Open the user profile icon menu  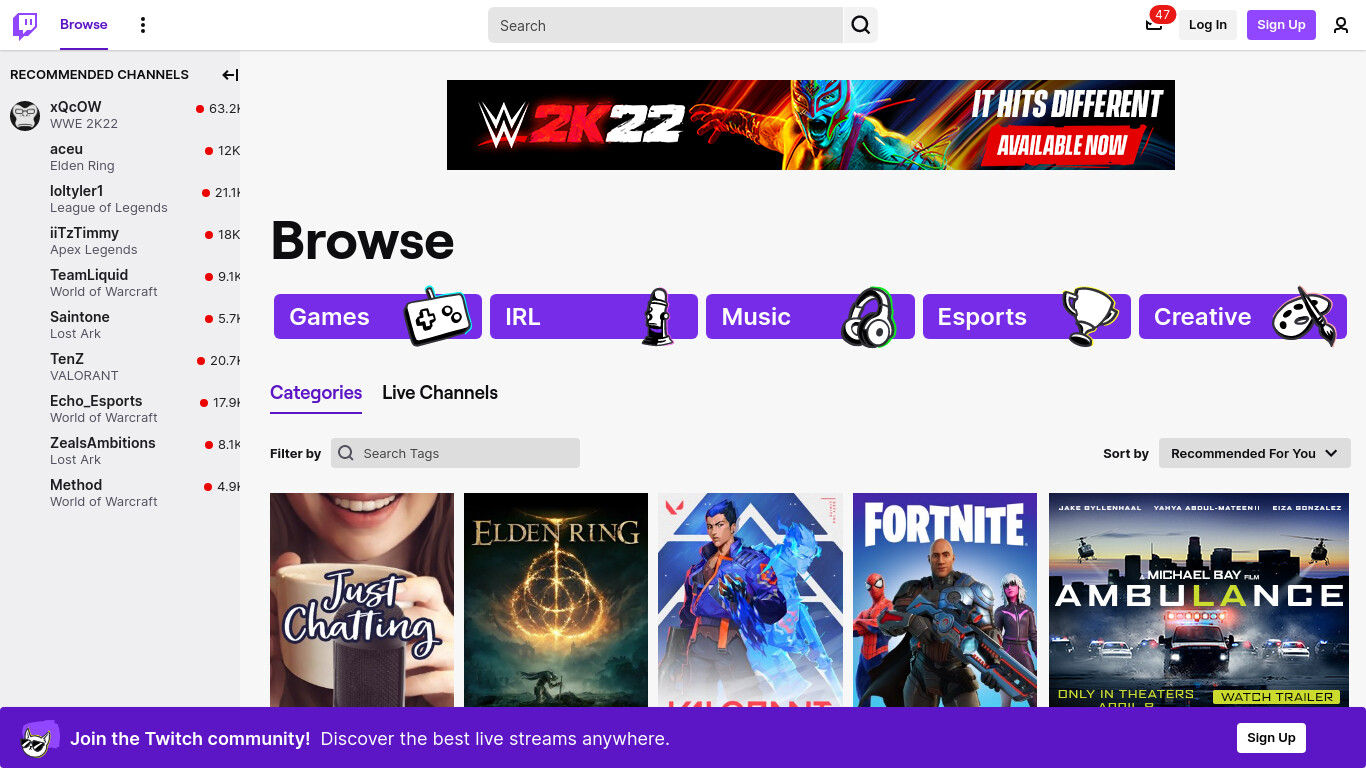click(x=1341, y=25)
